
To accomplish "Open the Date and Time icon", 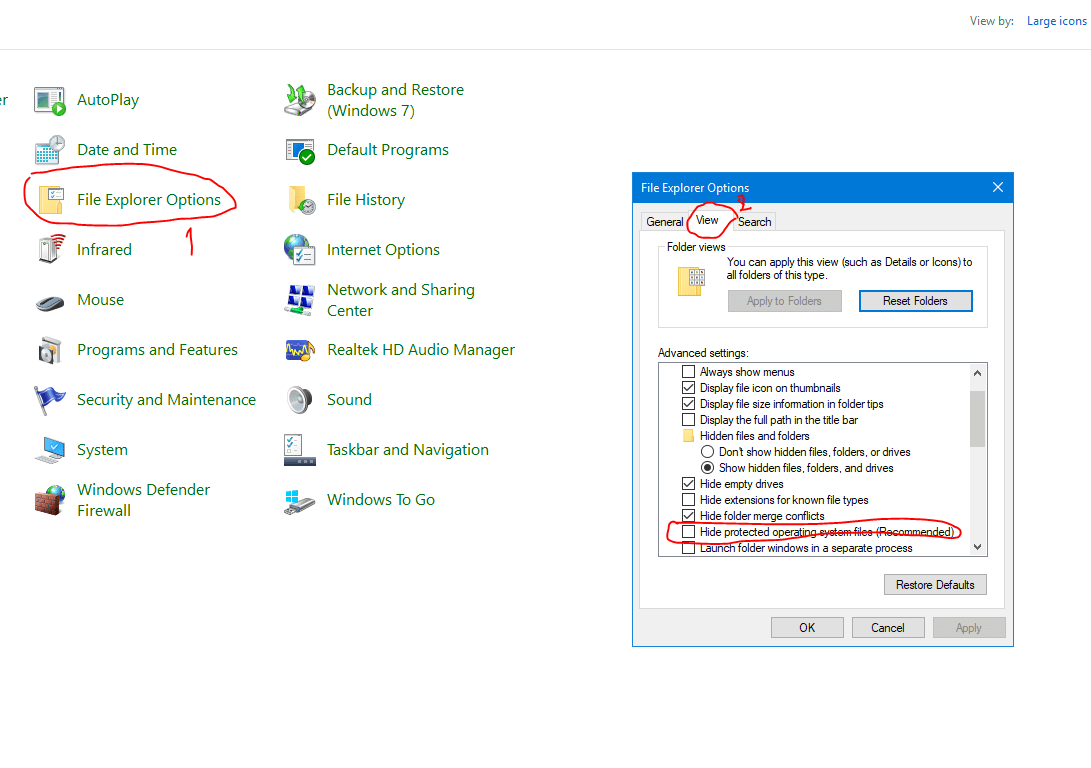I will tap(49, 150).
